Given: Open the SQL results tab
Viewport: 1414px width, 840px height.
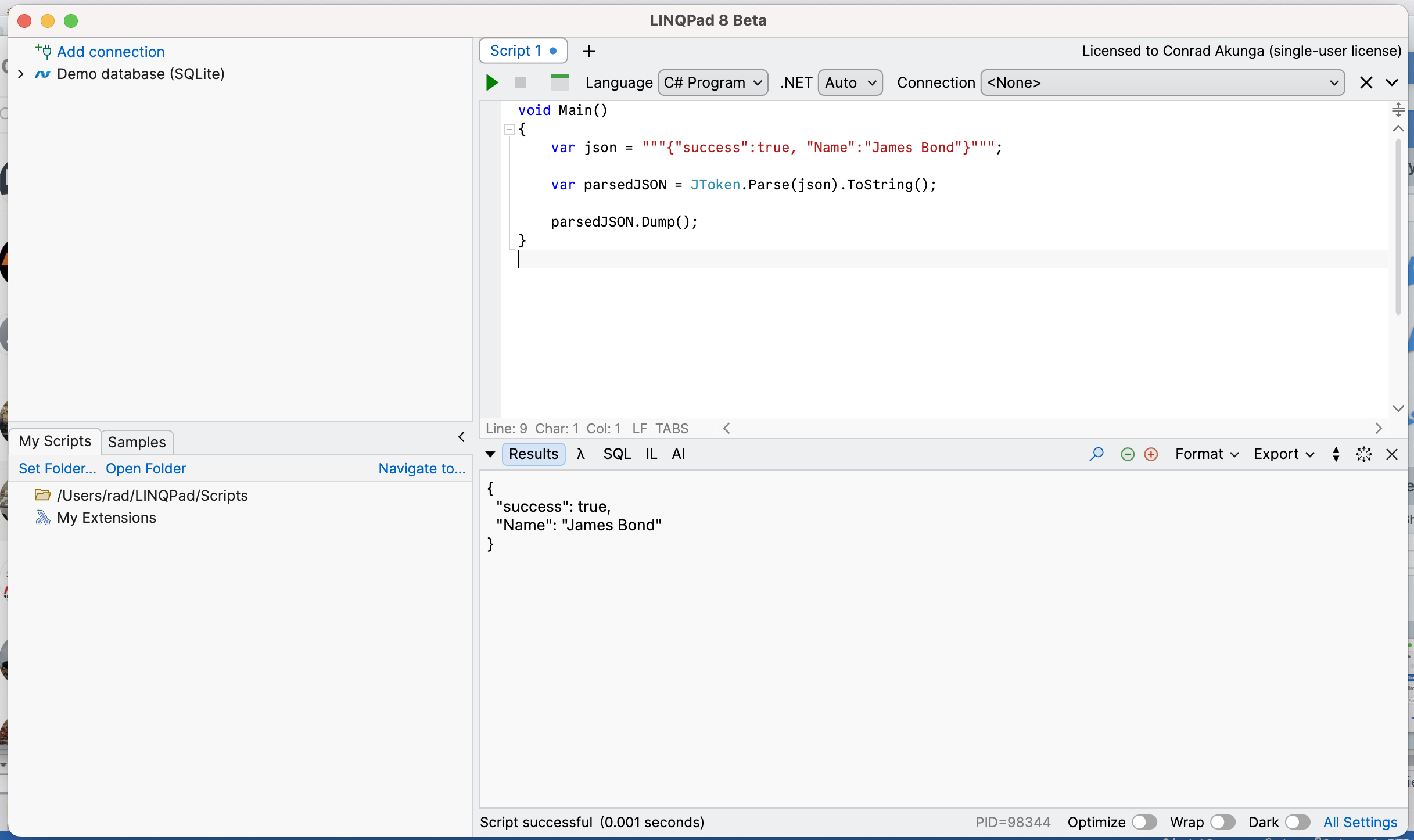Looking at the screenshot, I should click(617, 454).
